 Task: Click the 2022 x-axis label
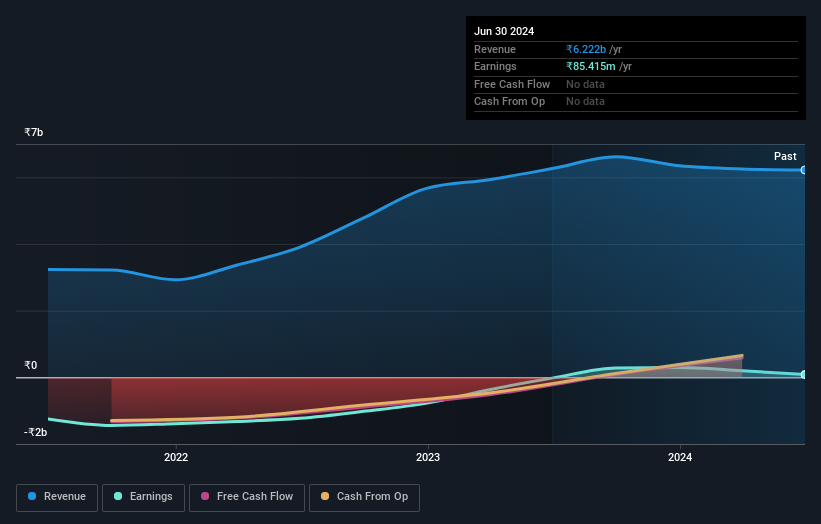tap(176, 457)
